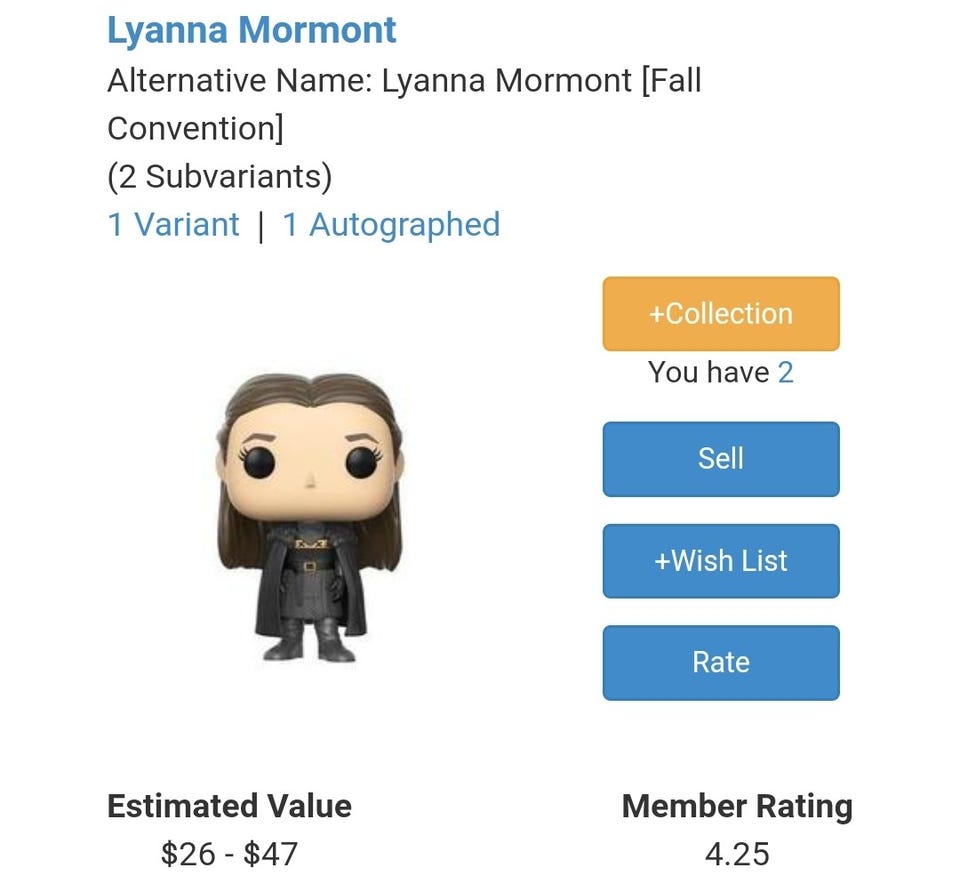This screenshot has height=892, width=960.
Task: Select the $26 low estimate
Action: 182,854
